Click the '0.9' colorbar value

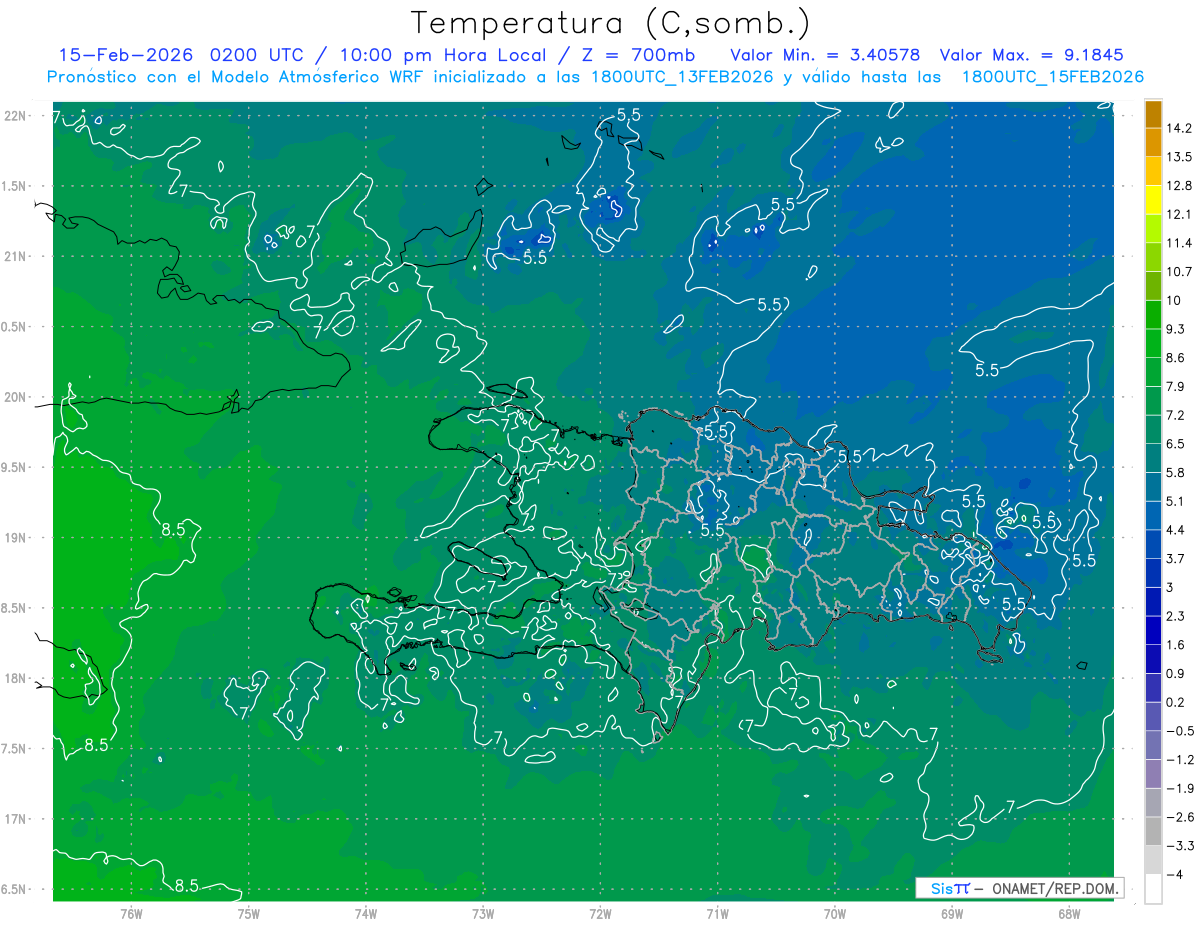point(1177,674)
